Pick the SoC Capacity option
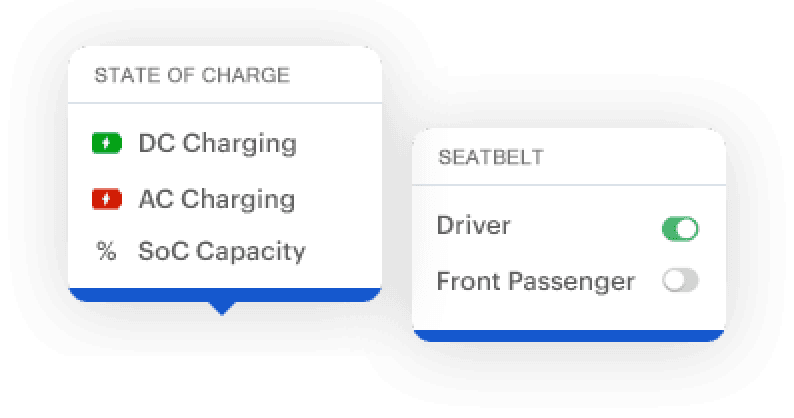Image resolution: width=794 pixels, height=418 pixels. coord(221,252)
